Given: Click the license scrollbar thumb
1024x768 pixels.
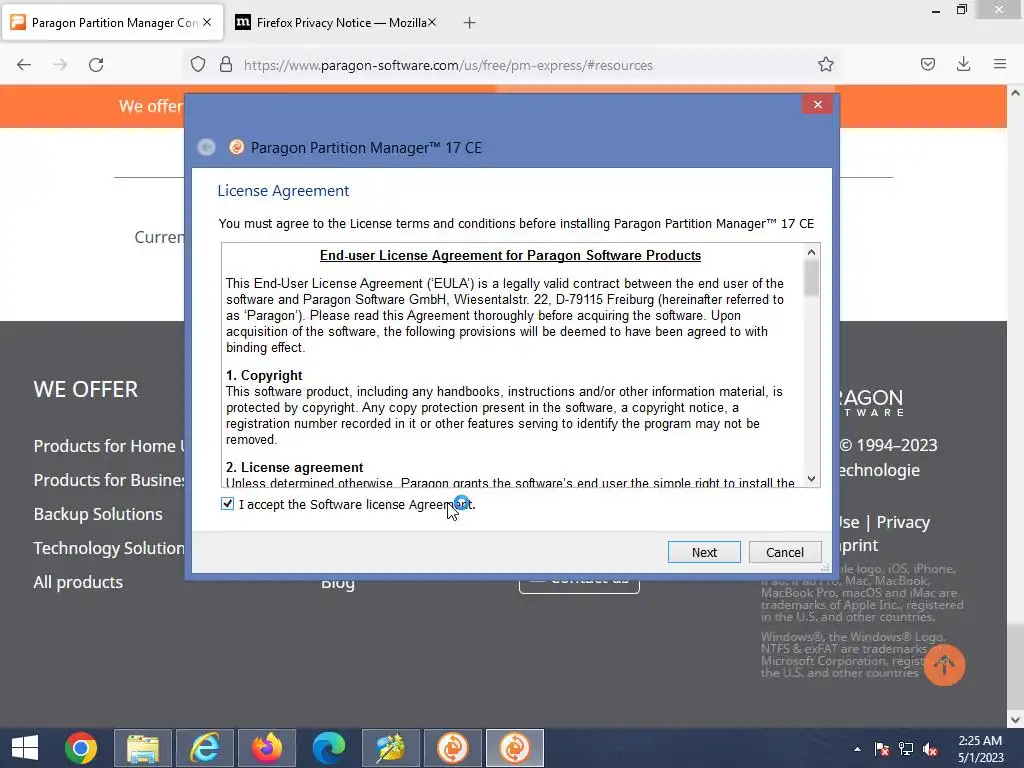Looking at the screenshot, I should [811, 278].
